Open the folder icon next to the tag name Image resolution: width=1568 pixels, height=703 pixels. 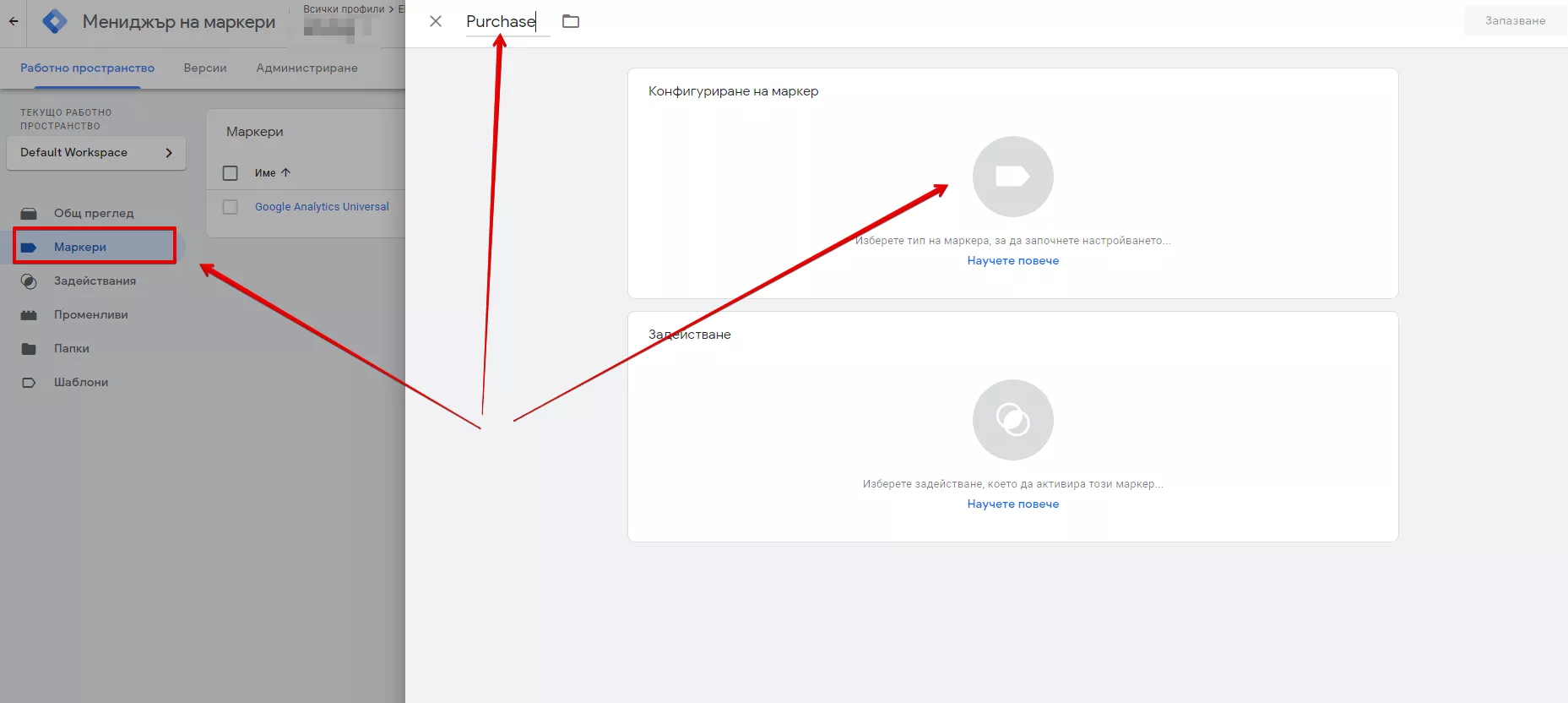[571, 21]
